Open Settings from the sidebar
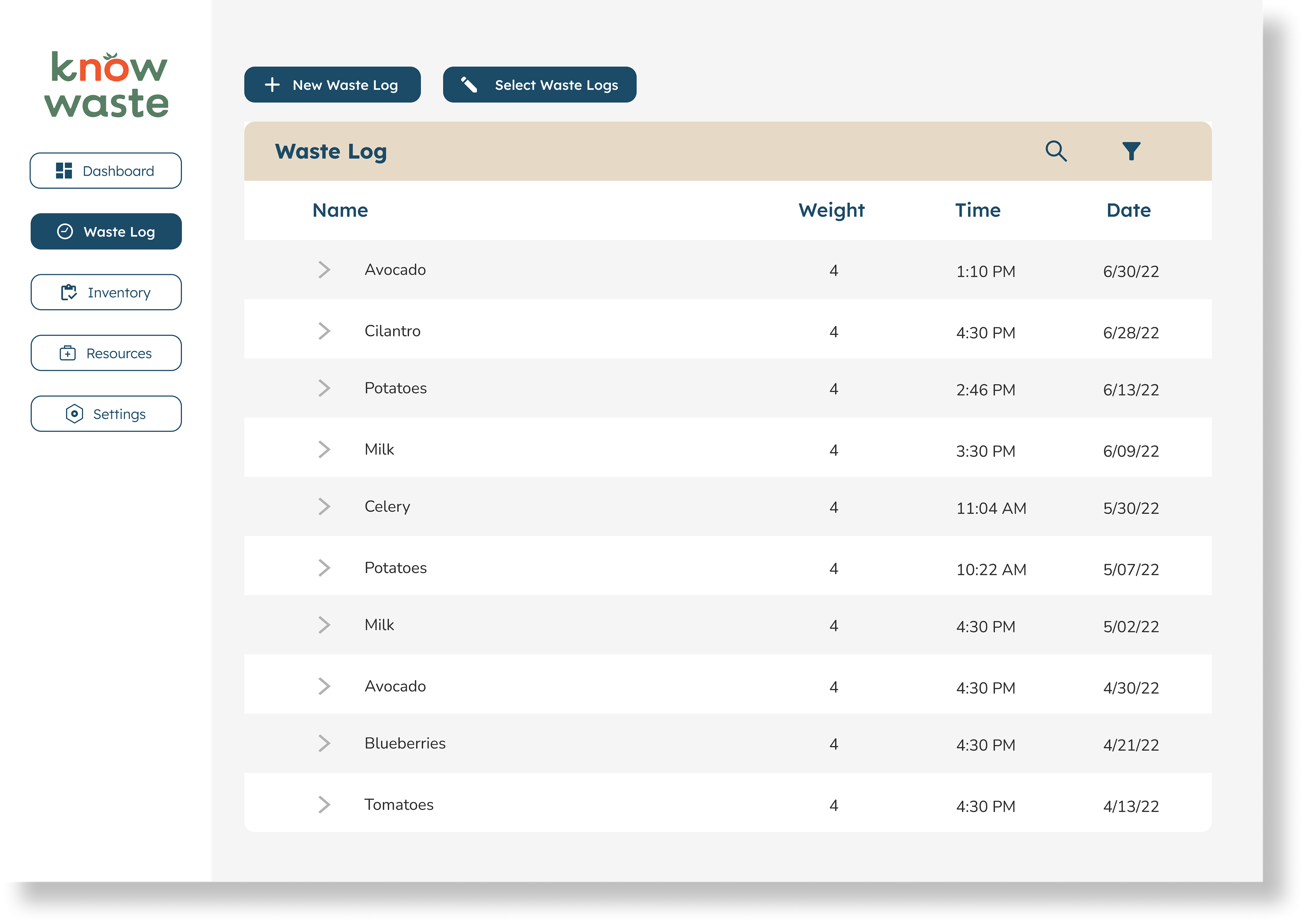The width and height of the screenshot is (1305, 924). (x=106, y=414)
